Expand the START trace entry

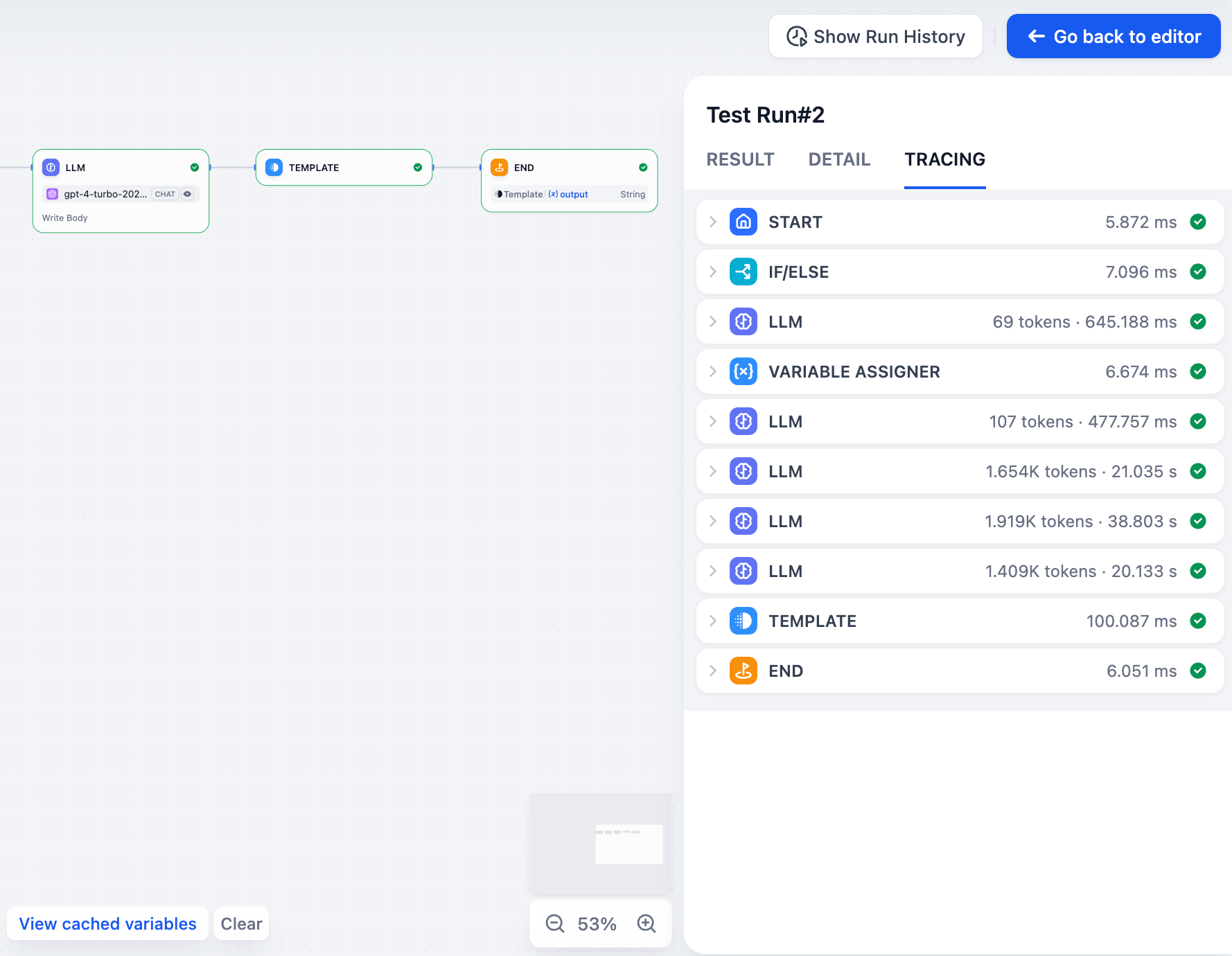coord(712,222)
